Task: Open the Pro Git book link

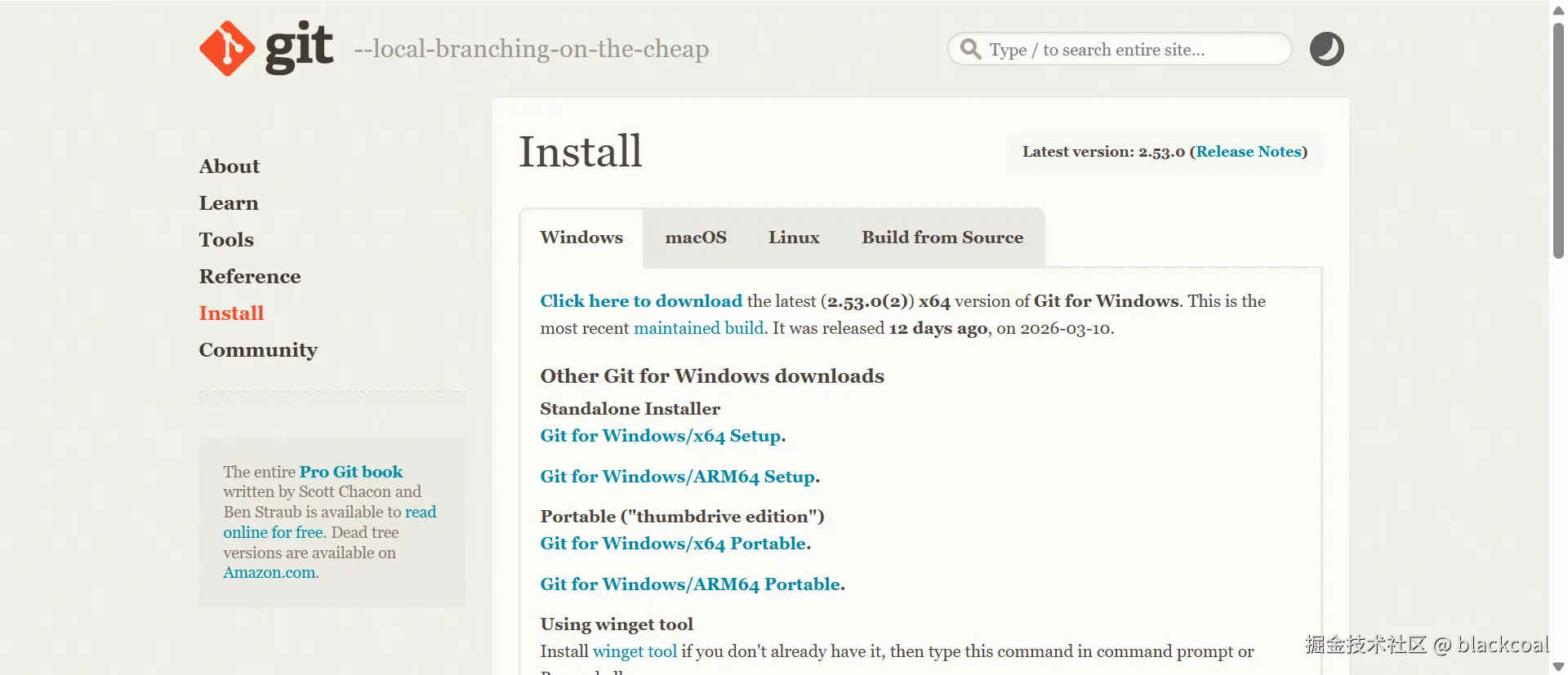Action: pos(351,472)
